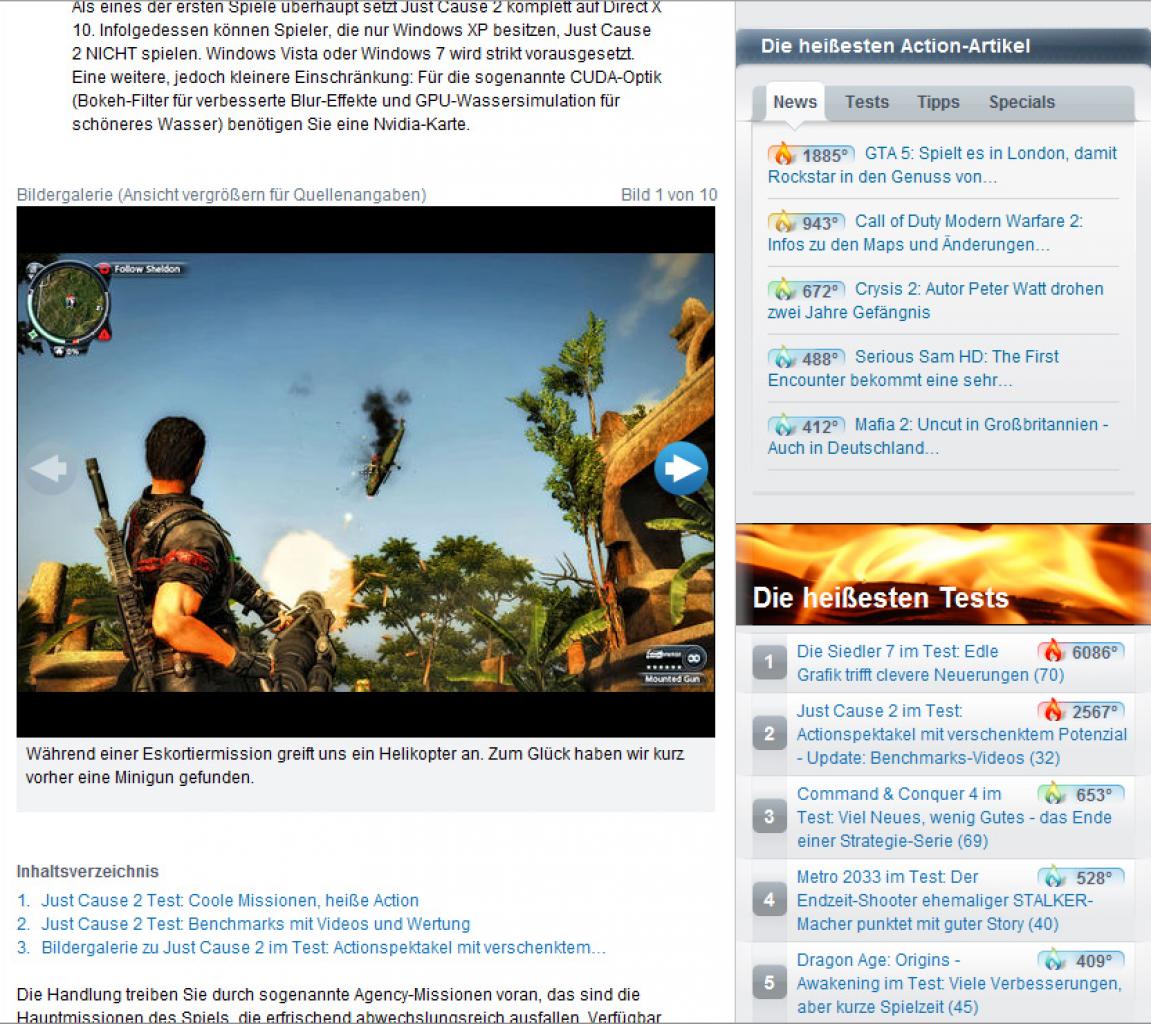Viewport: 1151px width, 1024px height.
Task: Open Dragon Age Origins Awakening test link
Action: (959, 983)
